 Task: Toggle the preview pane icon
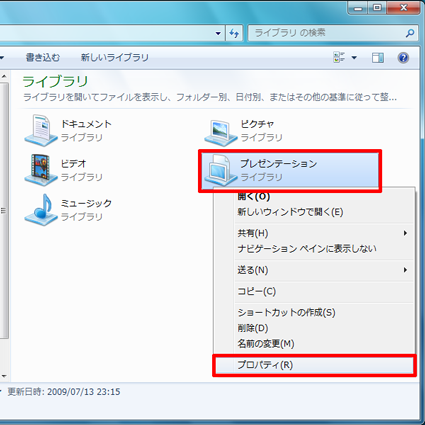[378, 58]
